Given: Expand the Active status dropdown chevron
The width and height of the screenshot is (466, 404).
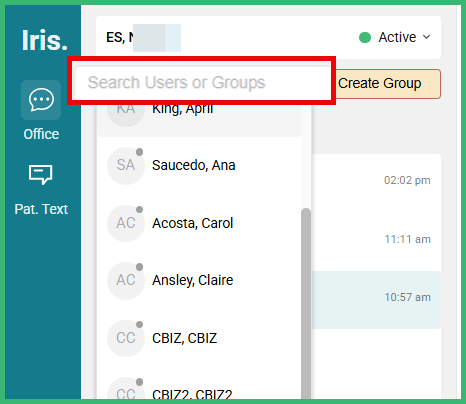Looking at the screenshot, I should point(426,37).
